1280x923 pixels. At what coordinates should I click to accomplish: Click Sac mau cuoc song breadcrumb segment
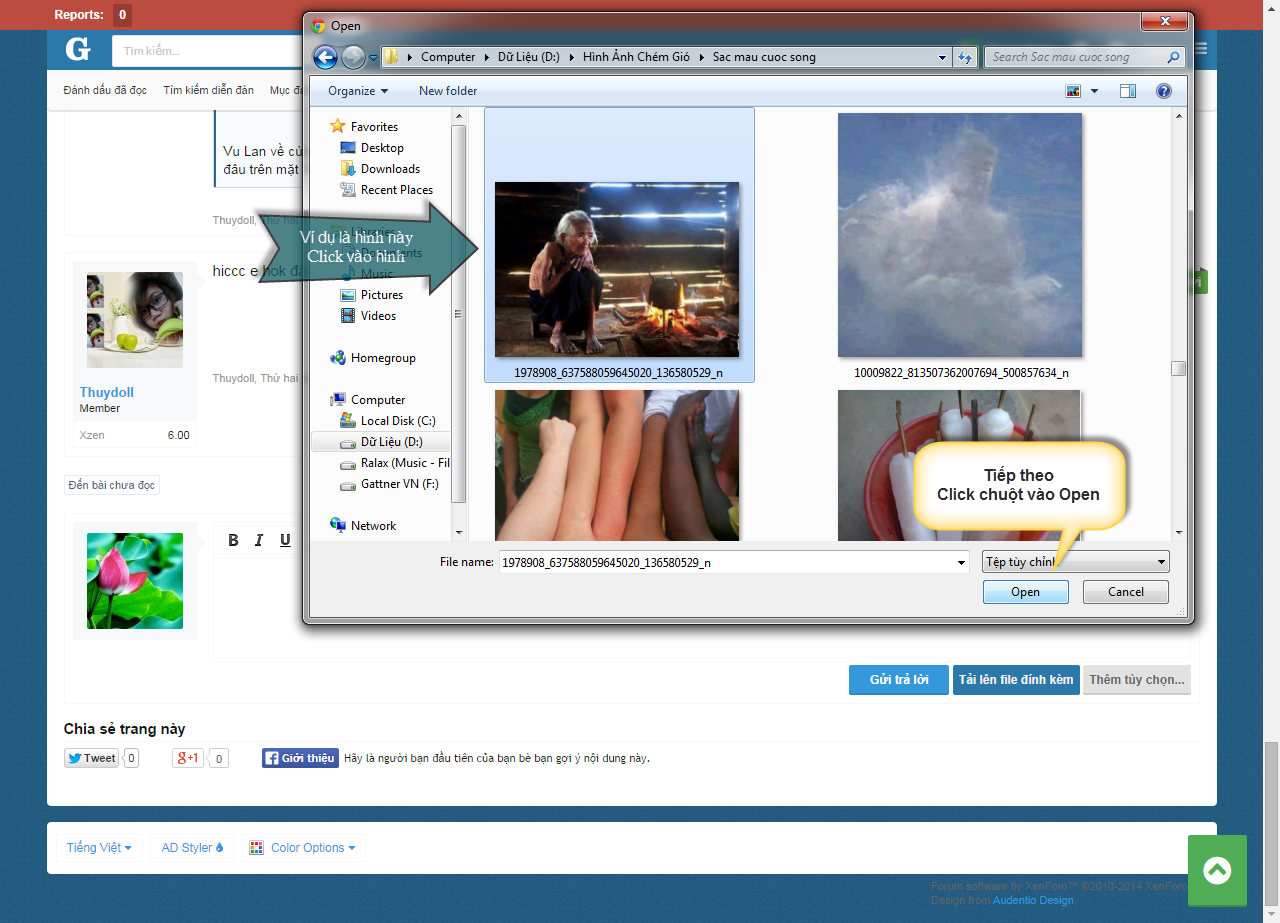[764, 57]
